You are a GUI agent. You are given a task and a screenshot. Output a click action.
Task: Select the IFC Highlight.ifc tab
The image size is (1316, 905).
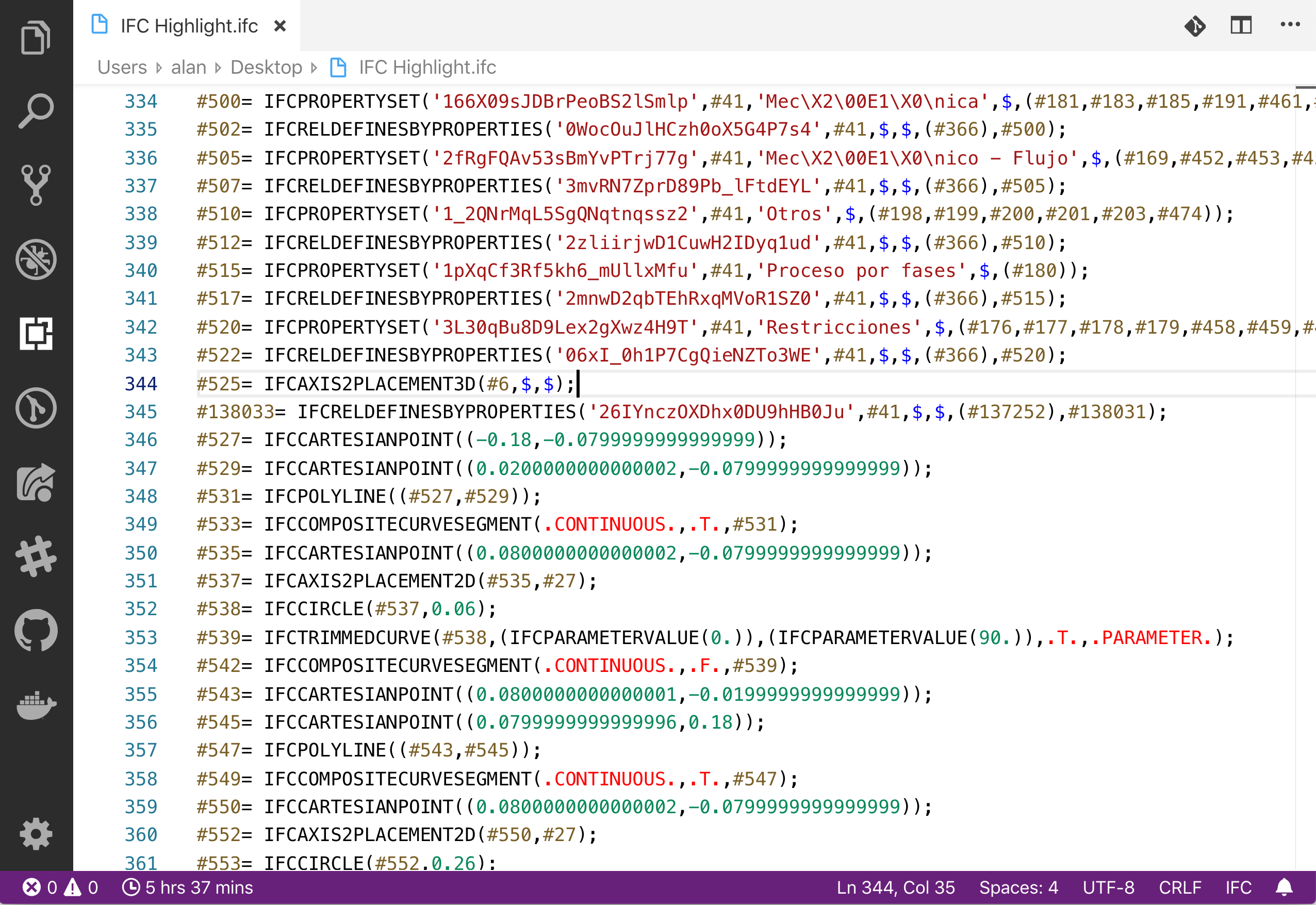coord(189,26)
